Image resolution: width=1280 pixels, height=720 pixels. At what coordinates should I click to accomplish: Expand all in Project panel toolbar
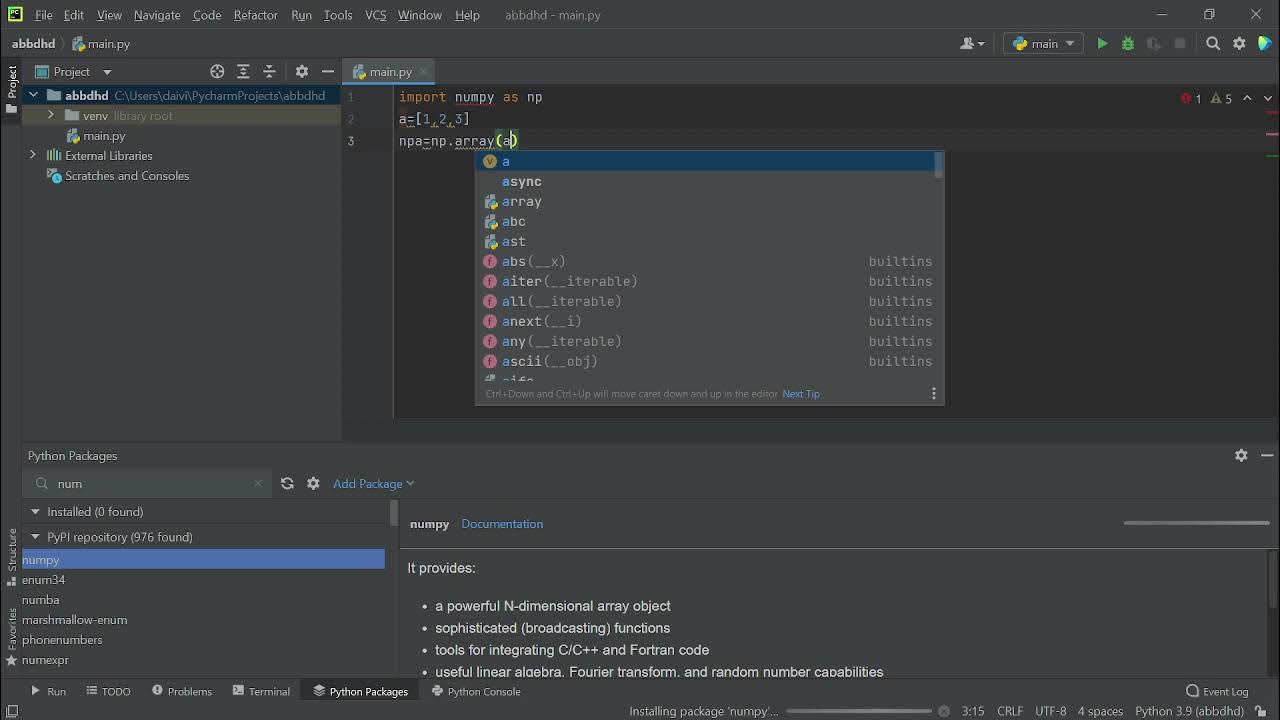click(x=243, y=72)
